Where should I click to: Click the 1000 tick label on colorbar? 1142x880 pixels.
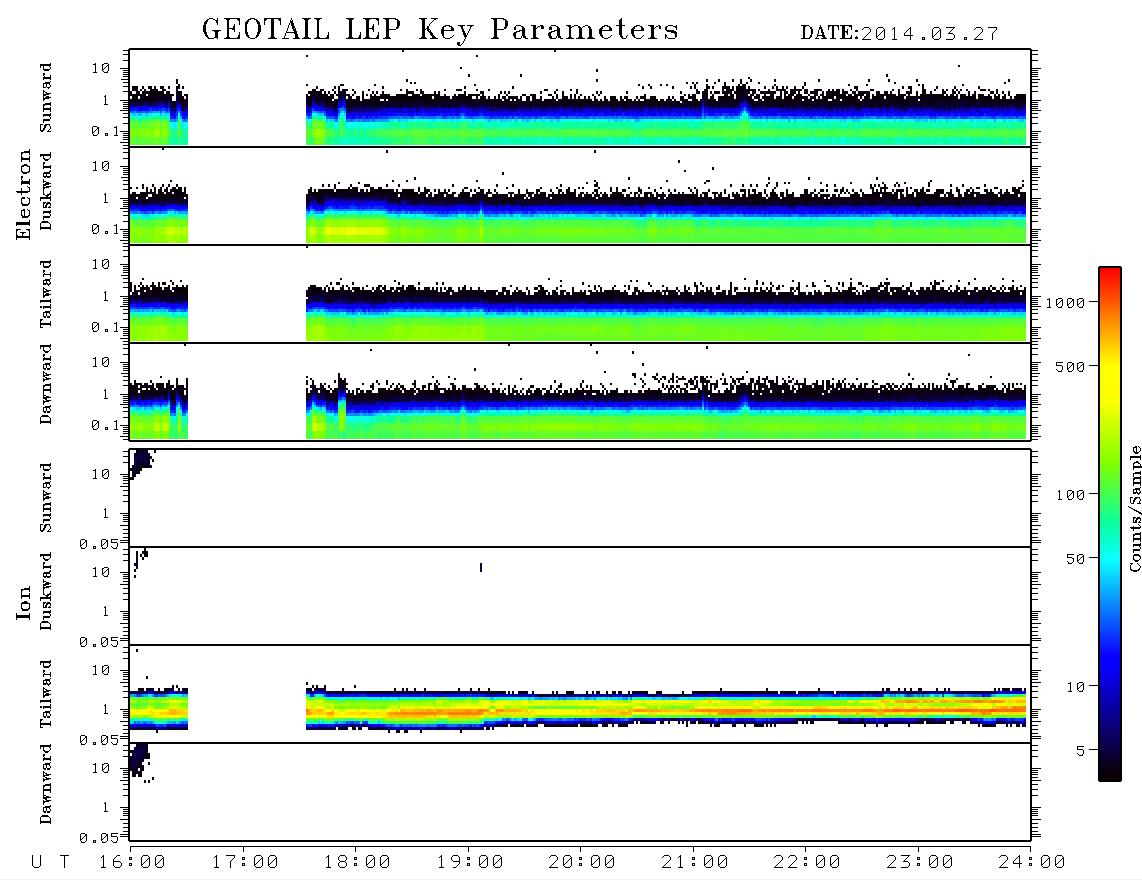[1065, 303]
